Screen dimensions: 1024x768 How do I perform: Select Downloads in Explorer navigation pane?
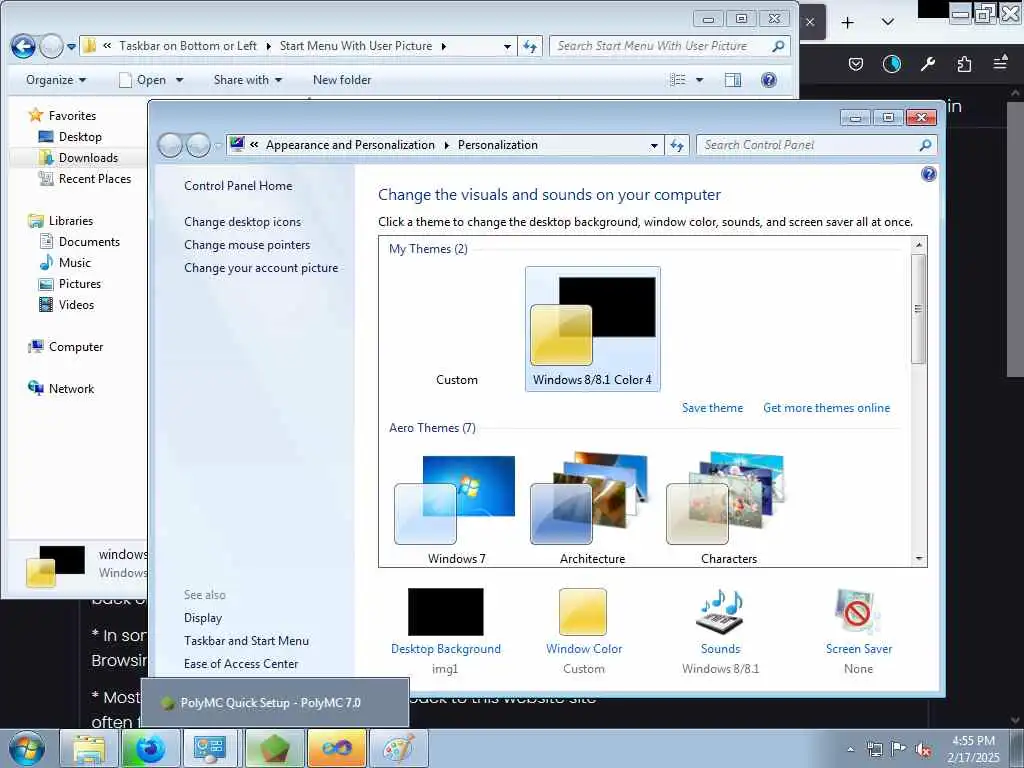[x=78, y=157]
